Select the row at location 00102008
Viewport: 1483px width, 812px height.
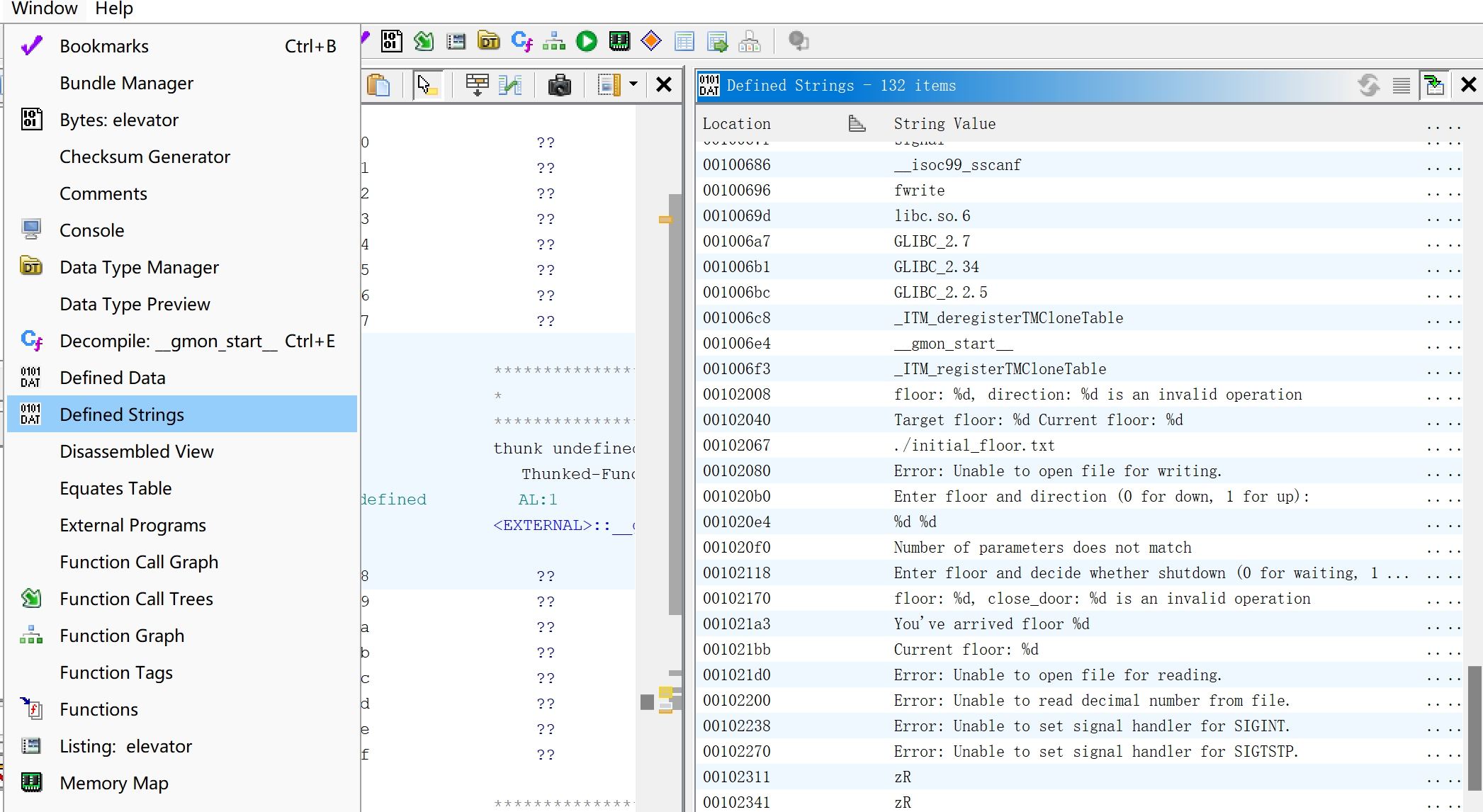click(x=1080, y=395)
